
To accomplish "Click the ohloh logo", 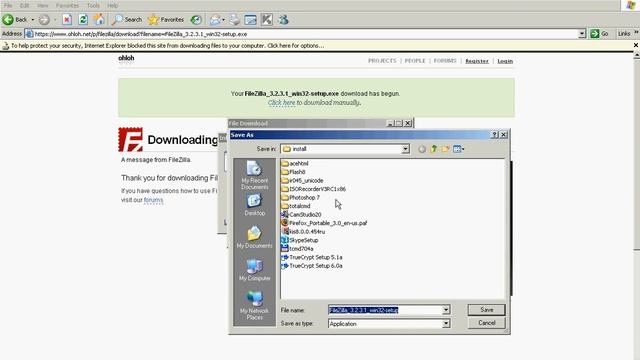I will tap(126, 58).
